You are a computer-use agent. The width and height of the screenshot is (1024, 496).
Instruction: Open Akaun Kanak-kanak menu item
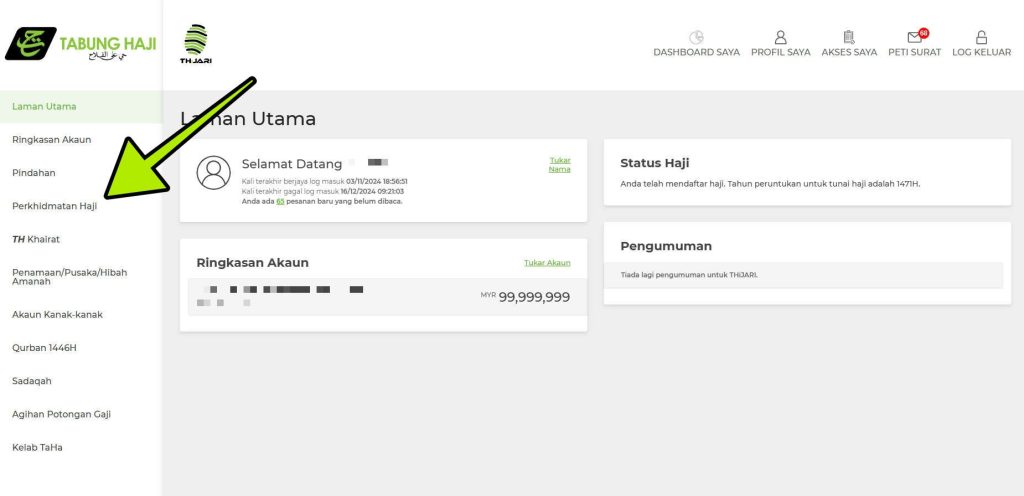click(x=57, y=314)
